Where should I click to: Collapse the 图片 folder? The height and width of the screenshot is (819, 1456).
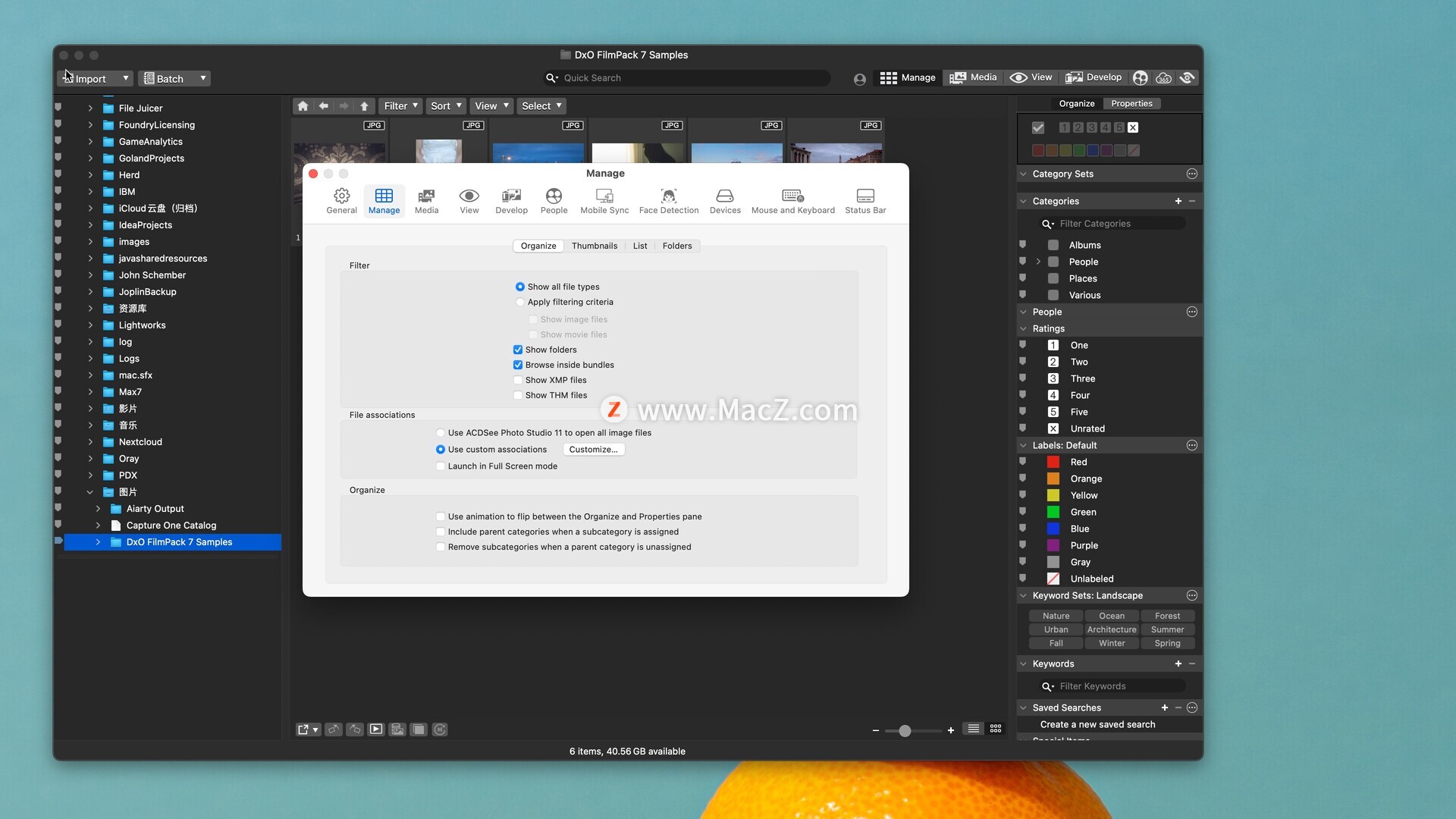click(x=90, y=492)
